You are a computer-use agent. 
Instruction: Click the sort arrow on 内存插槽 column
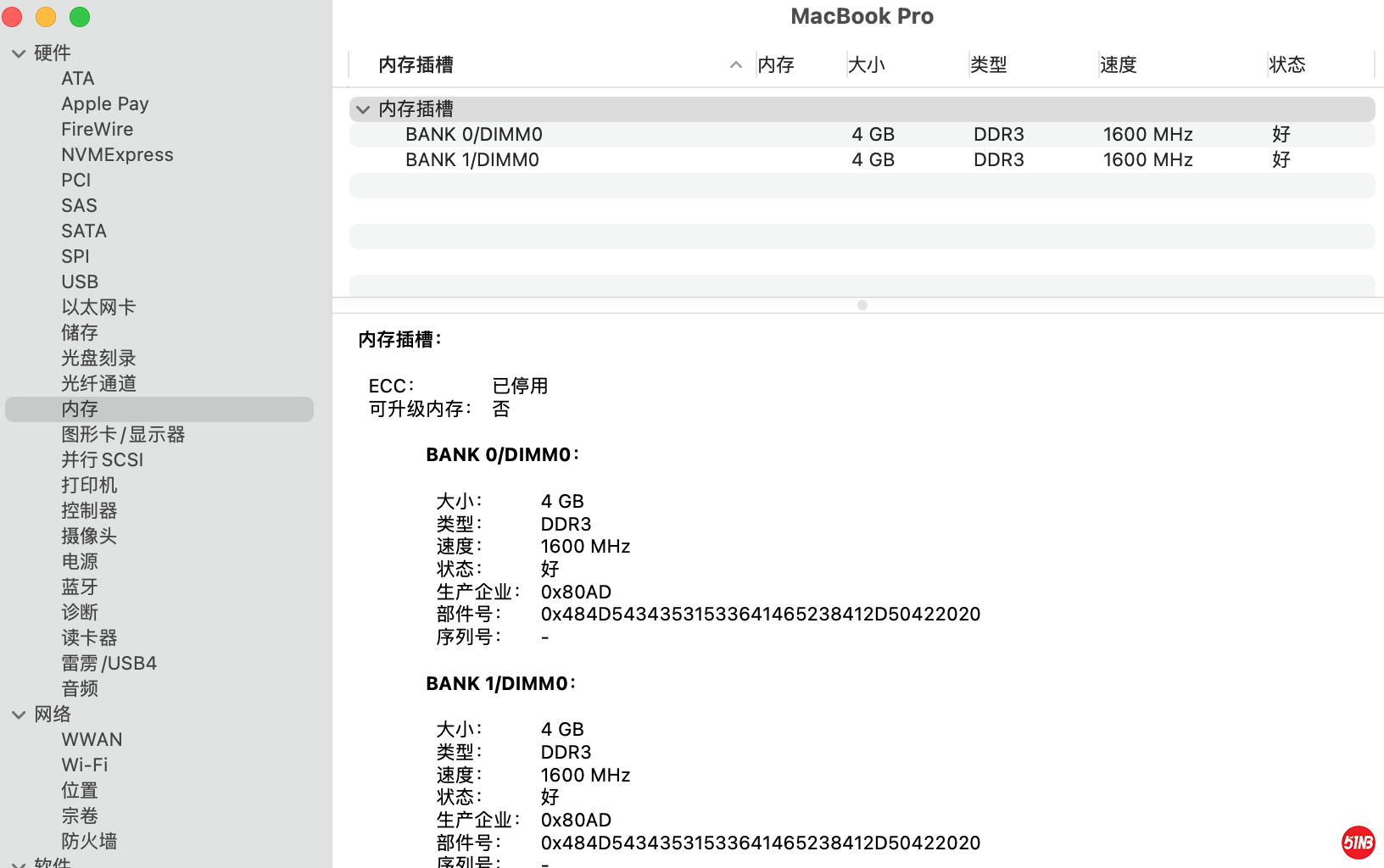[736, 64]
